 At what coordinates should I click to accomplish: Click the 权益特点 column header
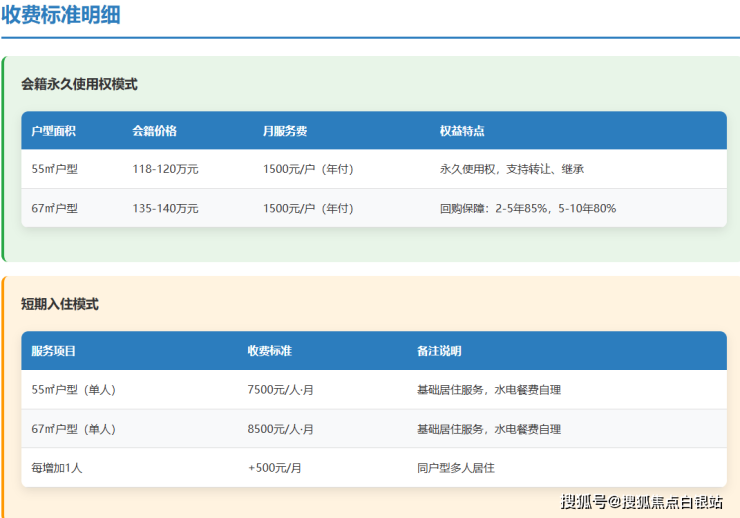click(x=462, y=131)
